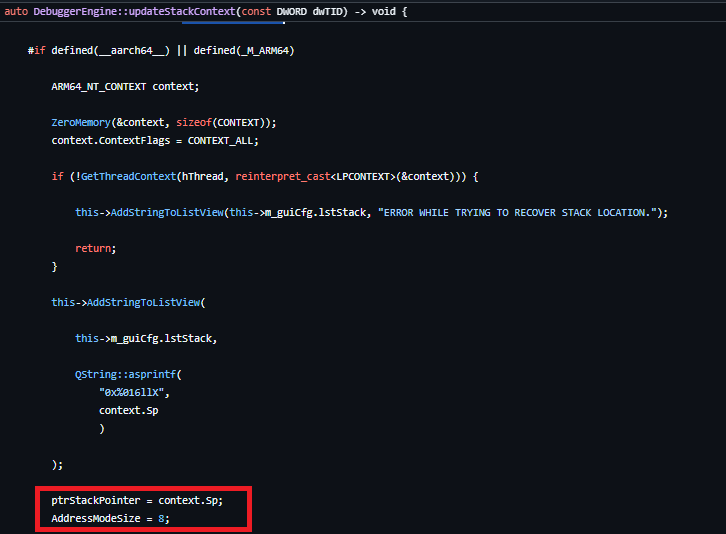Click the CONTEXT_ALL constant
The image size is (726, 534).
click(221, 140)
